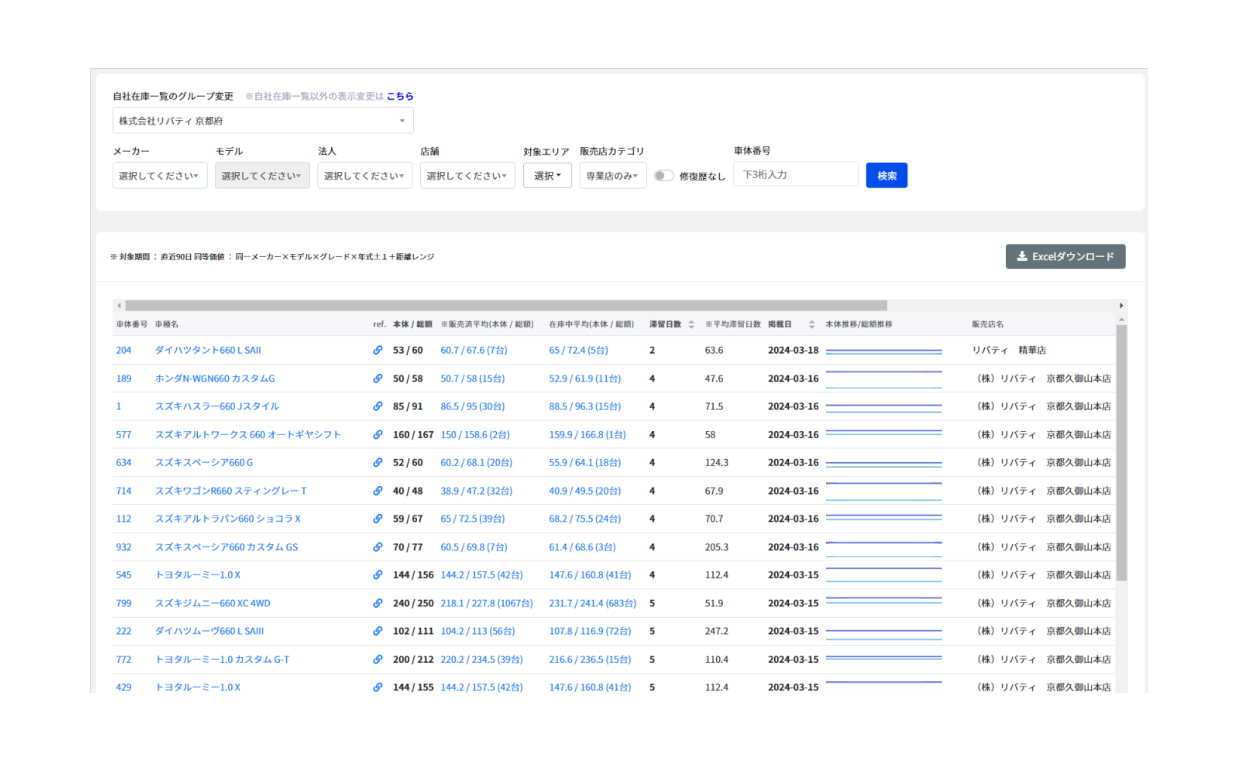Open the 対象エリア 選択 dropdown
The image size is (1240, 760).
(x=547, y=175)
